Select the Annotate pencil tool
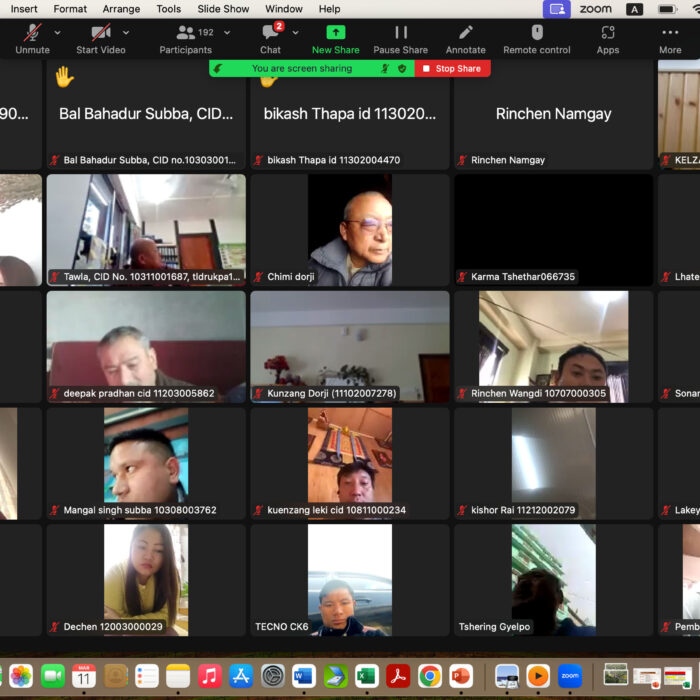 466,32
